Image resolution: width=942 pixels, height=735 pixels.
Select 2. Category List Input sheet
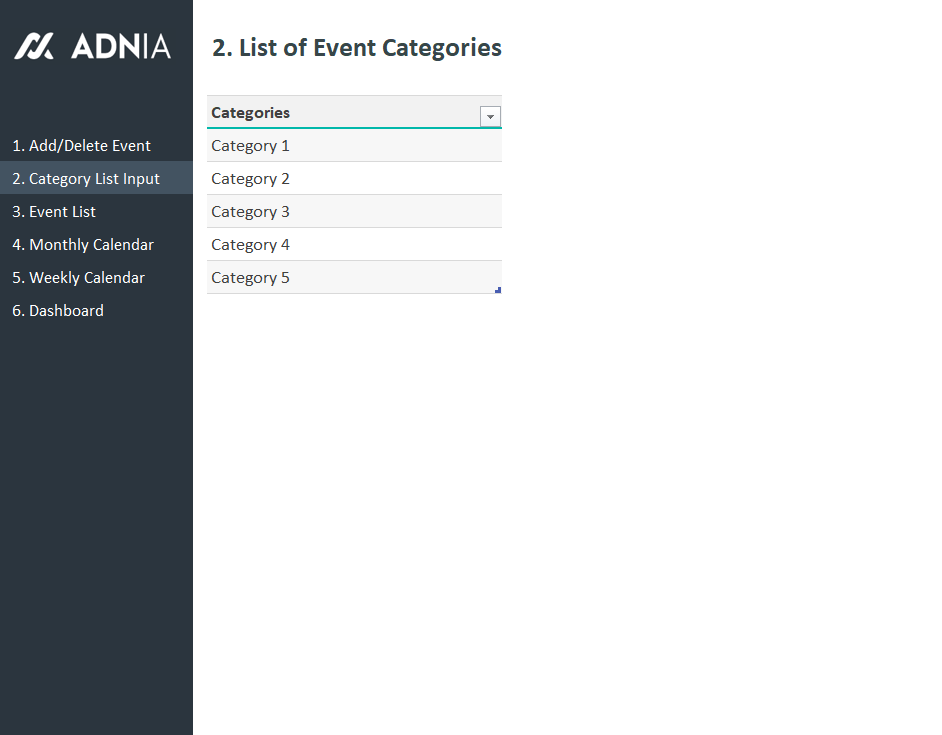tap(86, 179)
